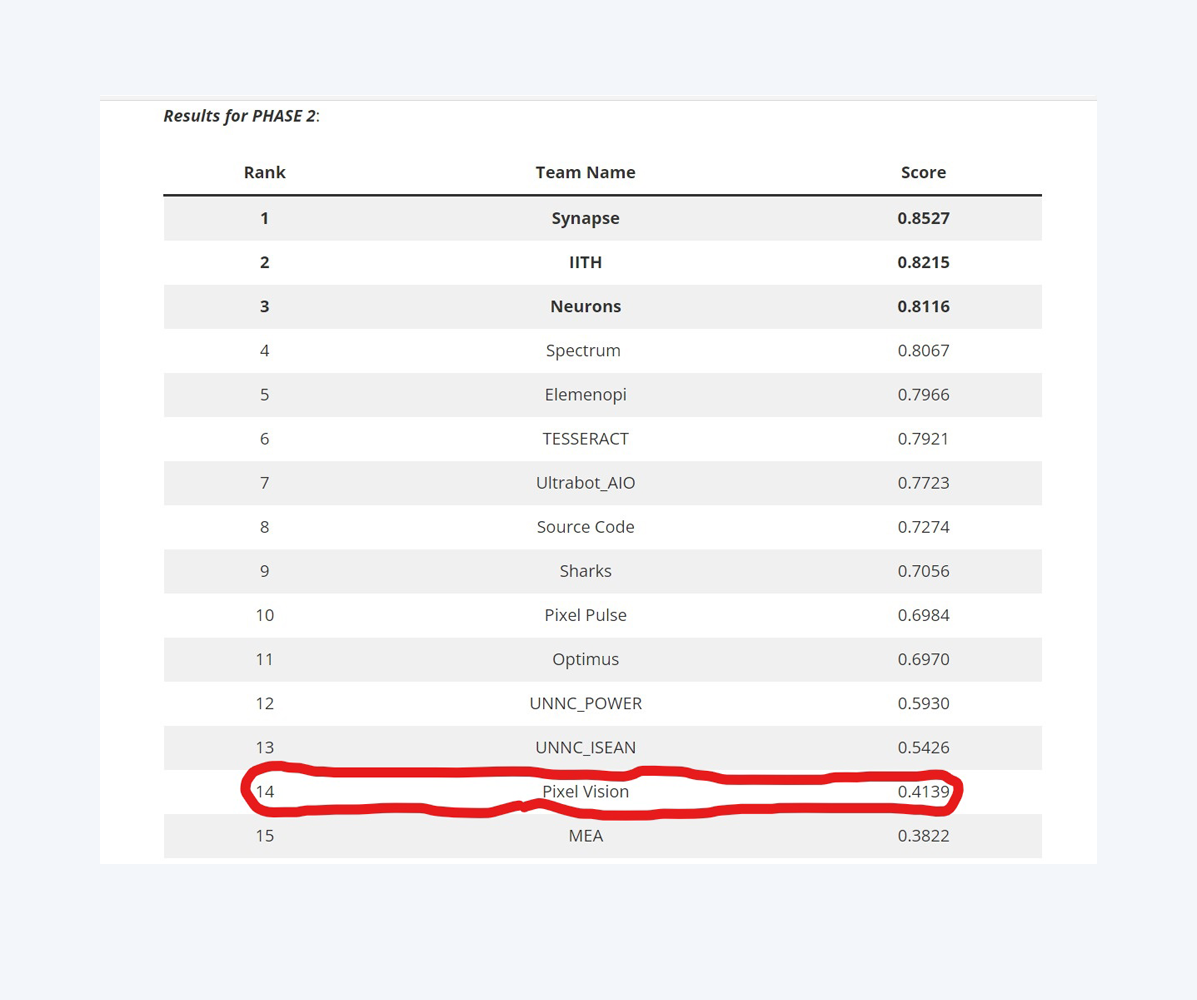The height and width of the screenshot is (1000, 1197).
Task: Click the Pixel Pulse team name
Action: pyautogui.click(x=585, y=615)
